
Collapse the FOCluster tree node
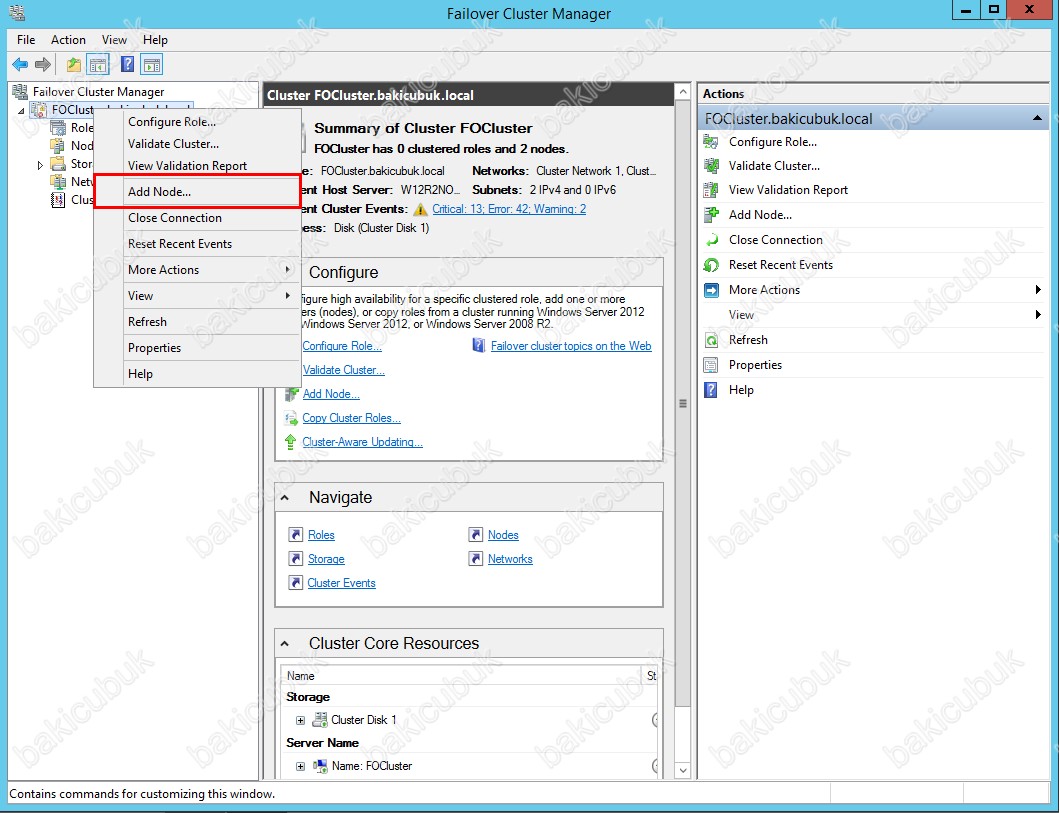point(21,110)
